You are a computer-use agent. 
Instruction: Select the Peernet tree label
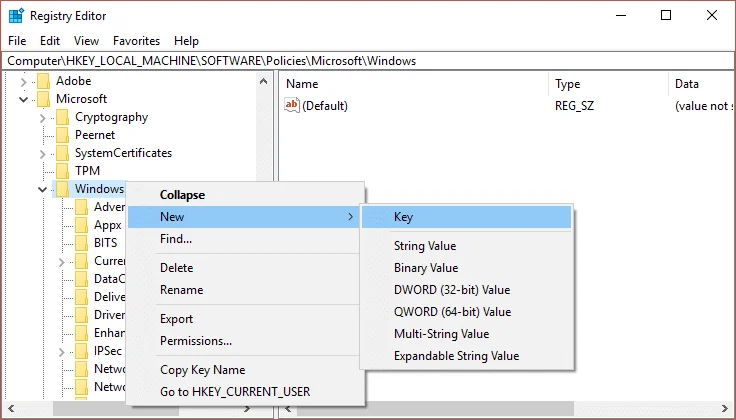coord(95,135)
